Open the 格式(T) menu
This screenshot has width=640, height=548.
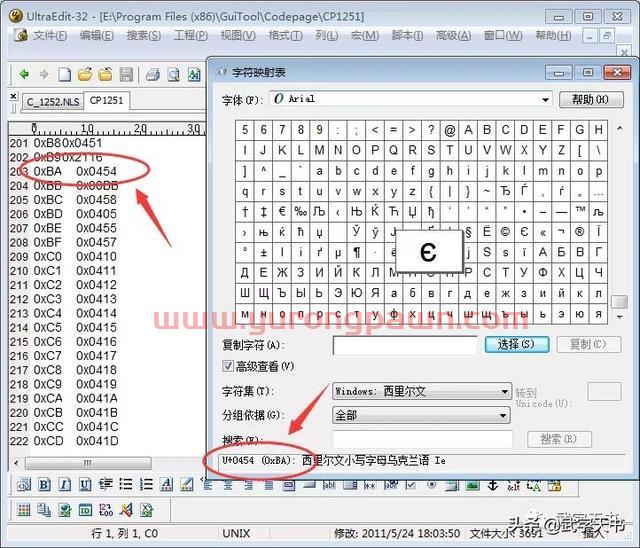click(x=285, y=35)
